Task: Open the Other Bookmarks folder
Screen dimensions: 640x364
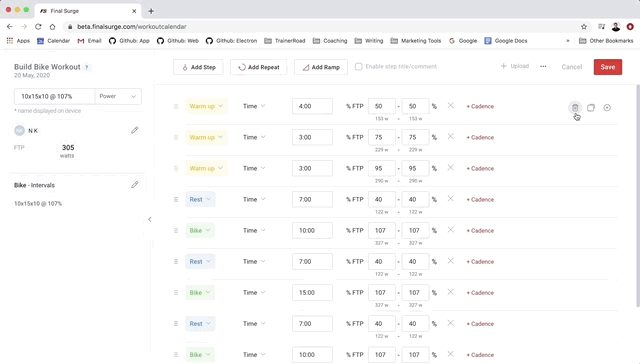Action: point(606,41)
